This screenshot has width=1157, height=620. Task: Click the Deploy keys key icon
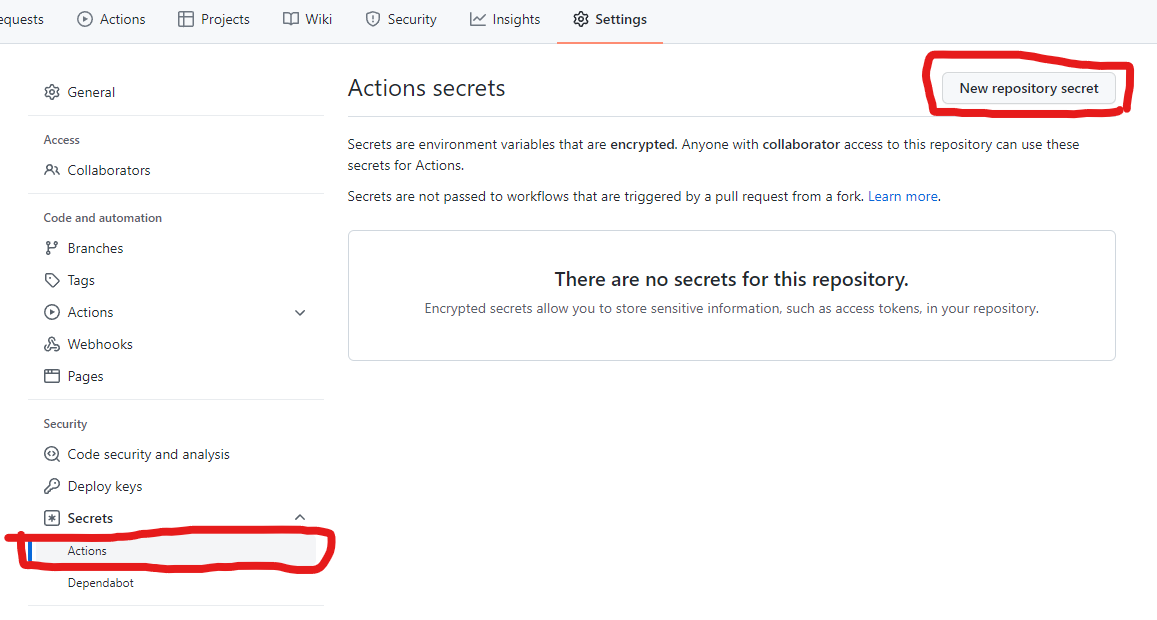pyautogui.click(x=52, y=486)
